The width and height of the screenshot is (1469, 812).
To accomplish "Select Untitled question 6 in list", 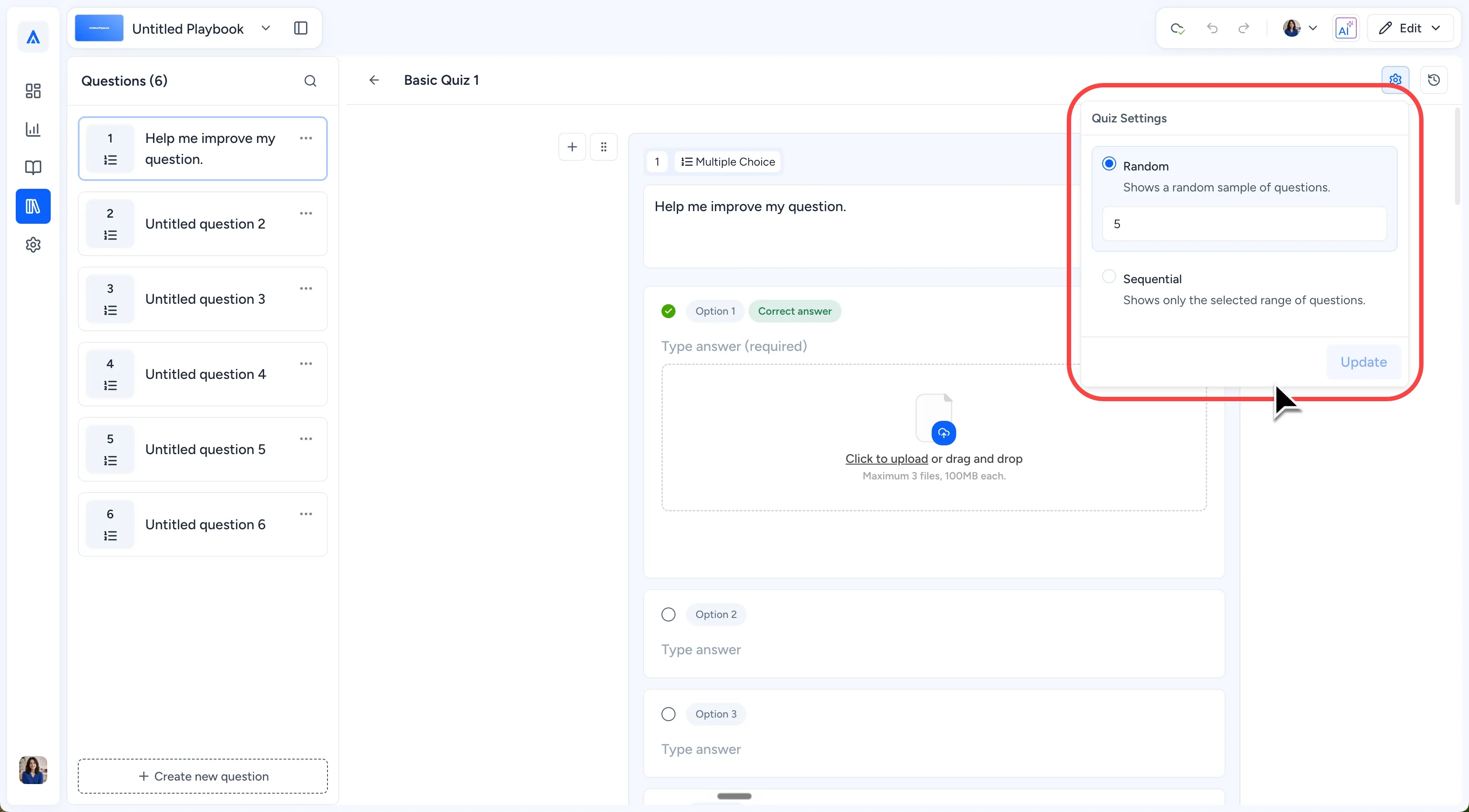I will [x=202, y=524].
